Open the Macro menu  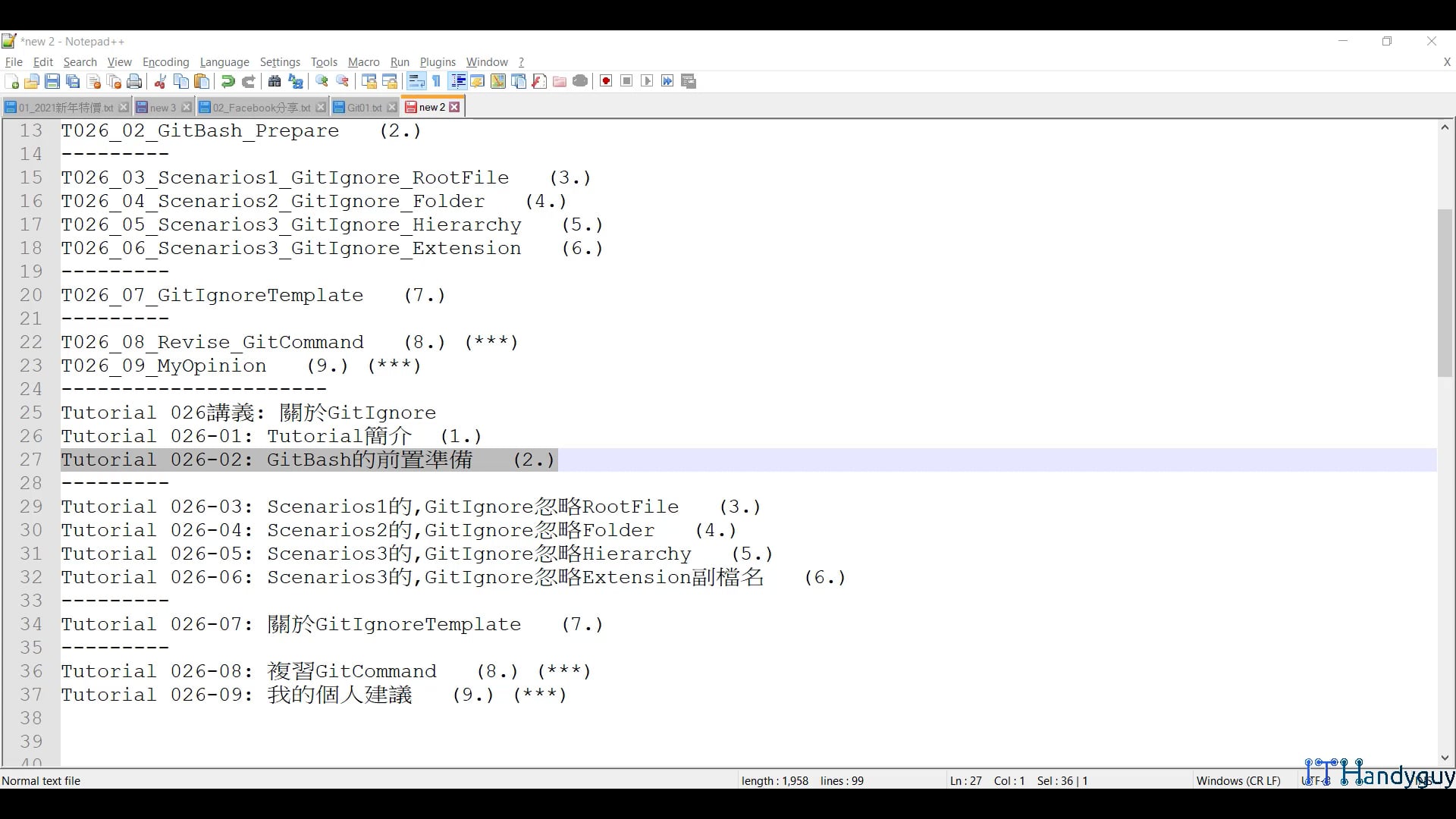coord(363,62)
